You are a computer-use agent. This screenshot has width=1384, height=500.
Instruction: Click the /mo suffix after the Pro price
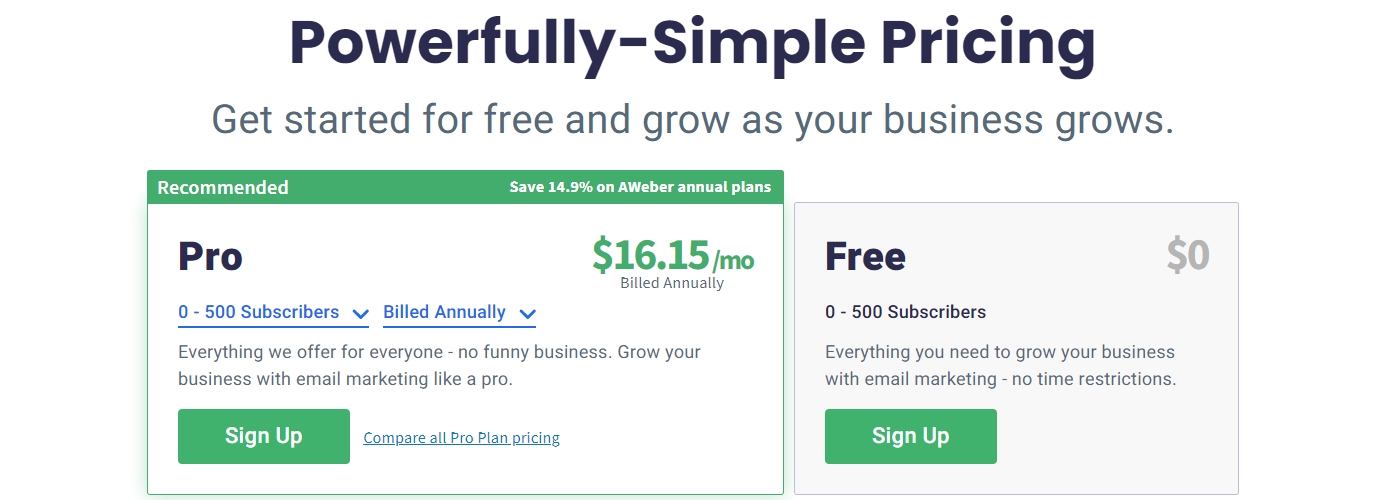click(733, 261)
